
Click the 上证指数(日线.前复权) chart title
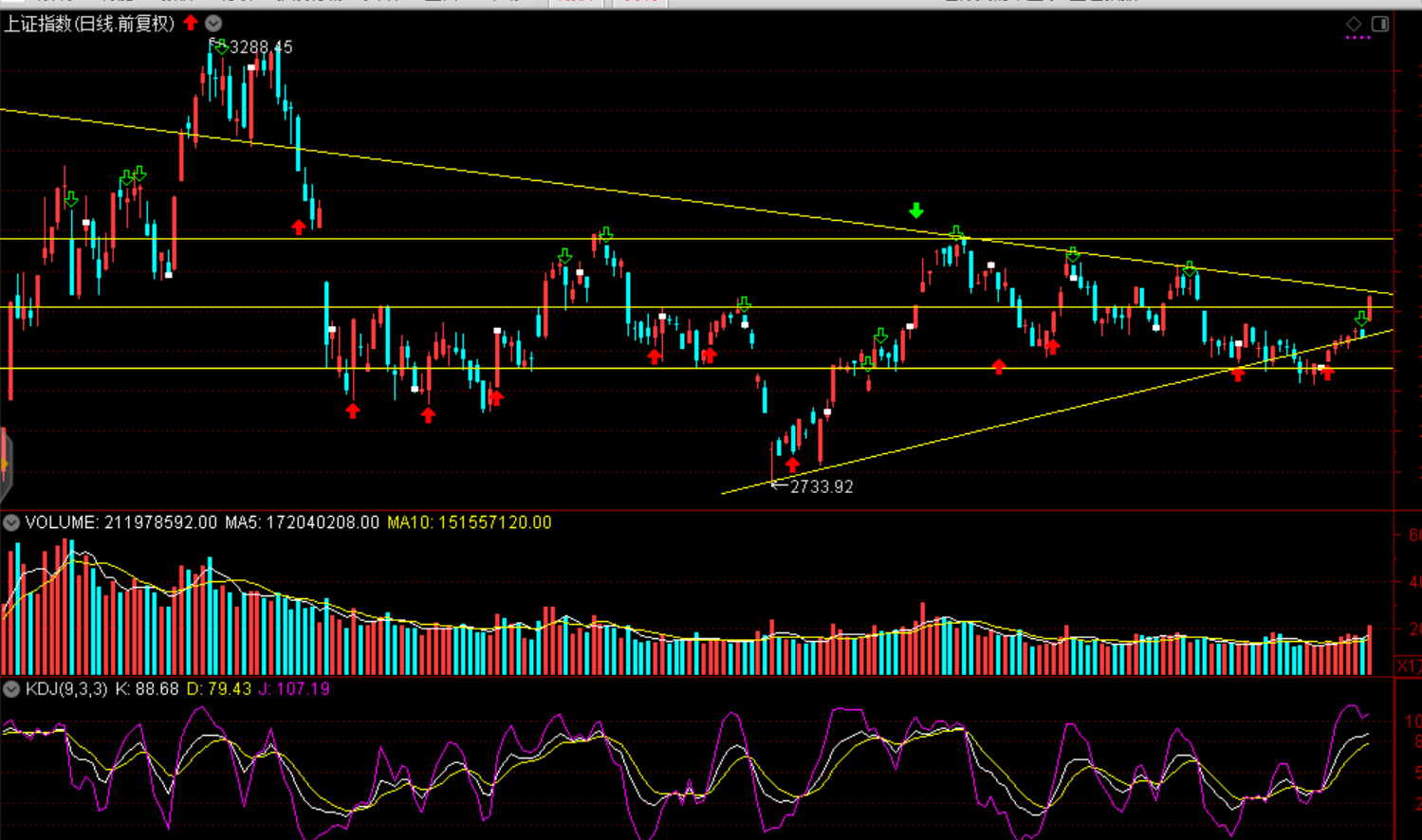point(89,23)
